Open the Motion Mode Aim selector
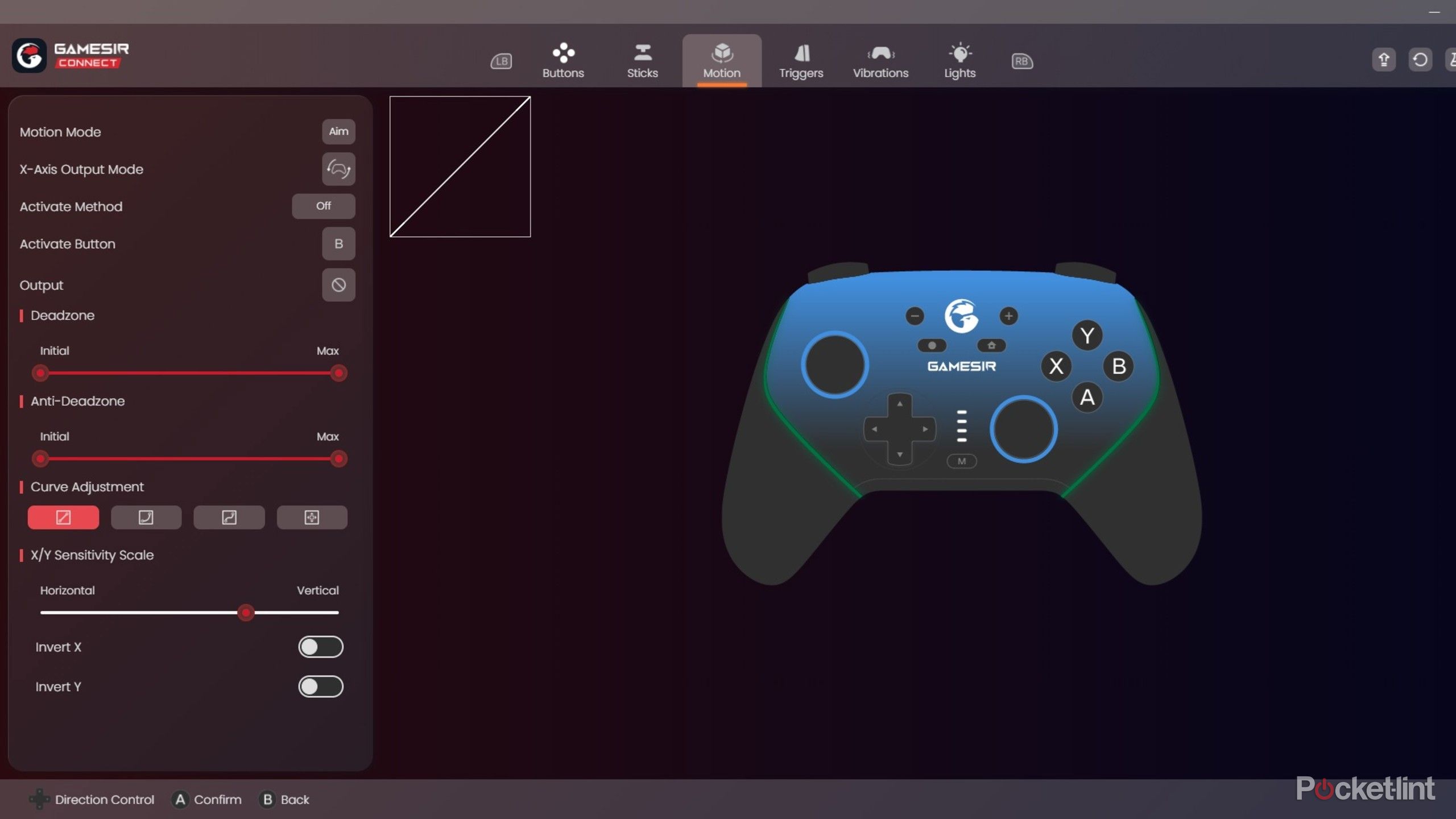 [338, 131]
